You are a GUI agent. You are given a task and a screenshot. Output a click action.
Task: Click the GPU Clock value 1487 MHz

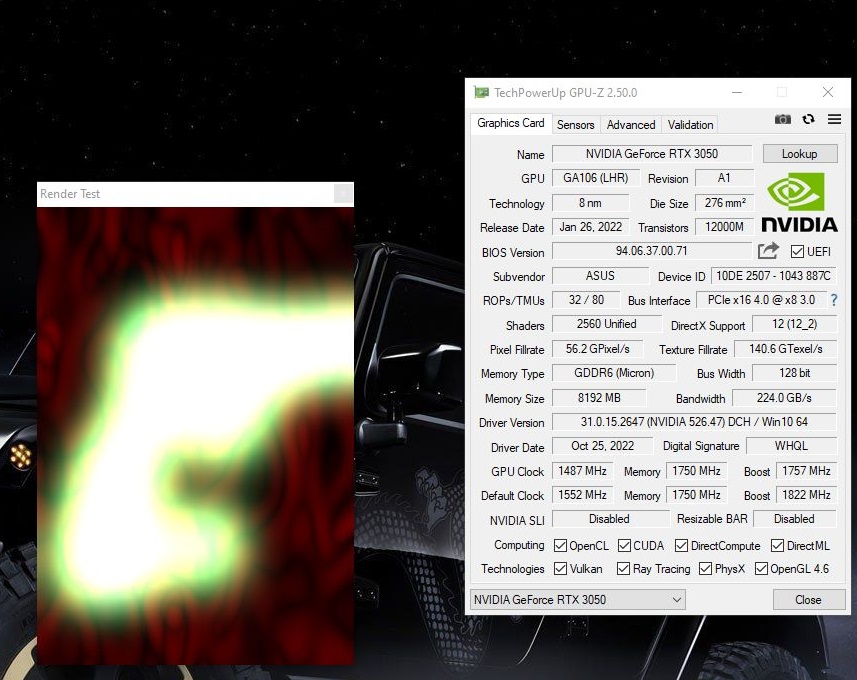pyautogui.click(x=583, y=471)
